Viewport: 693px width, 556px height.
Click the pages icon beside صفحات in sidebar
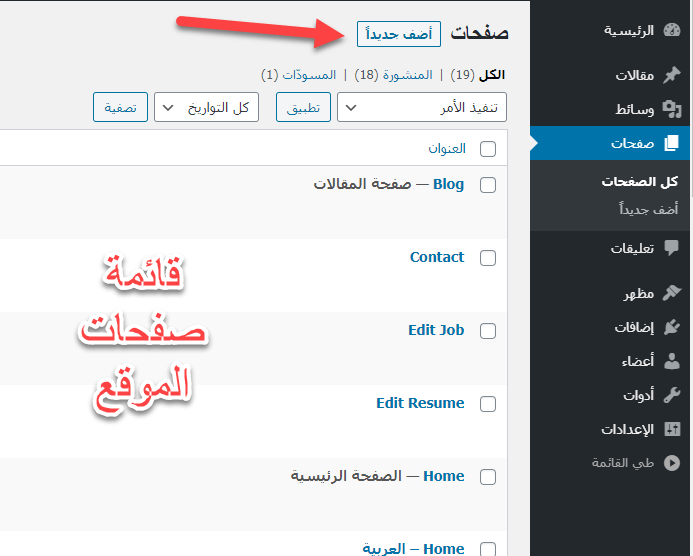pyautogui.click(x=671, y=143)
